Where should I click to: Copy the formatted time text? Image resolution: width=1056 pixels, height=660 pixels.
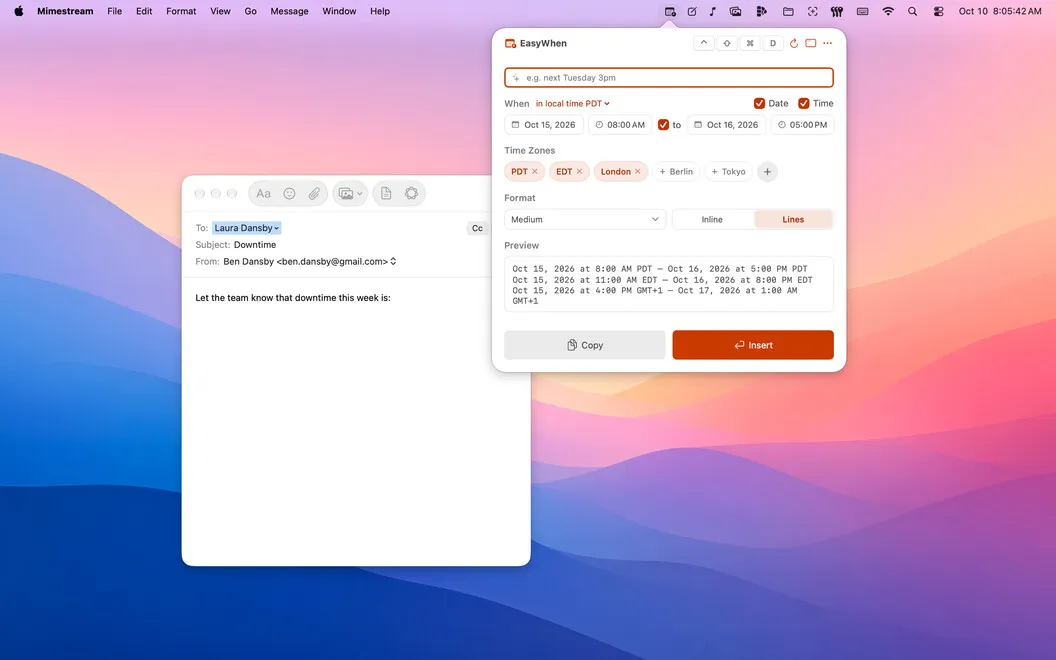tap(585, 345)
